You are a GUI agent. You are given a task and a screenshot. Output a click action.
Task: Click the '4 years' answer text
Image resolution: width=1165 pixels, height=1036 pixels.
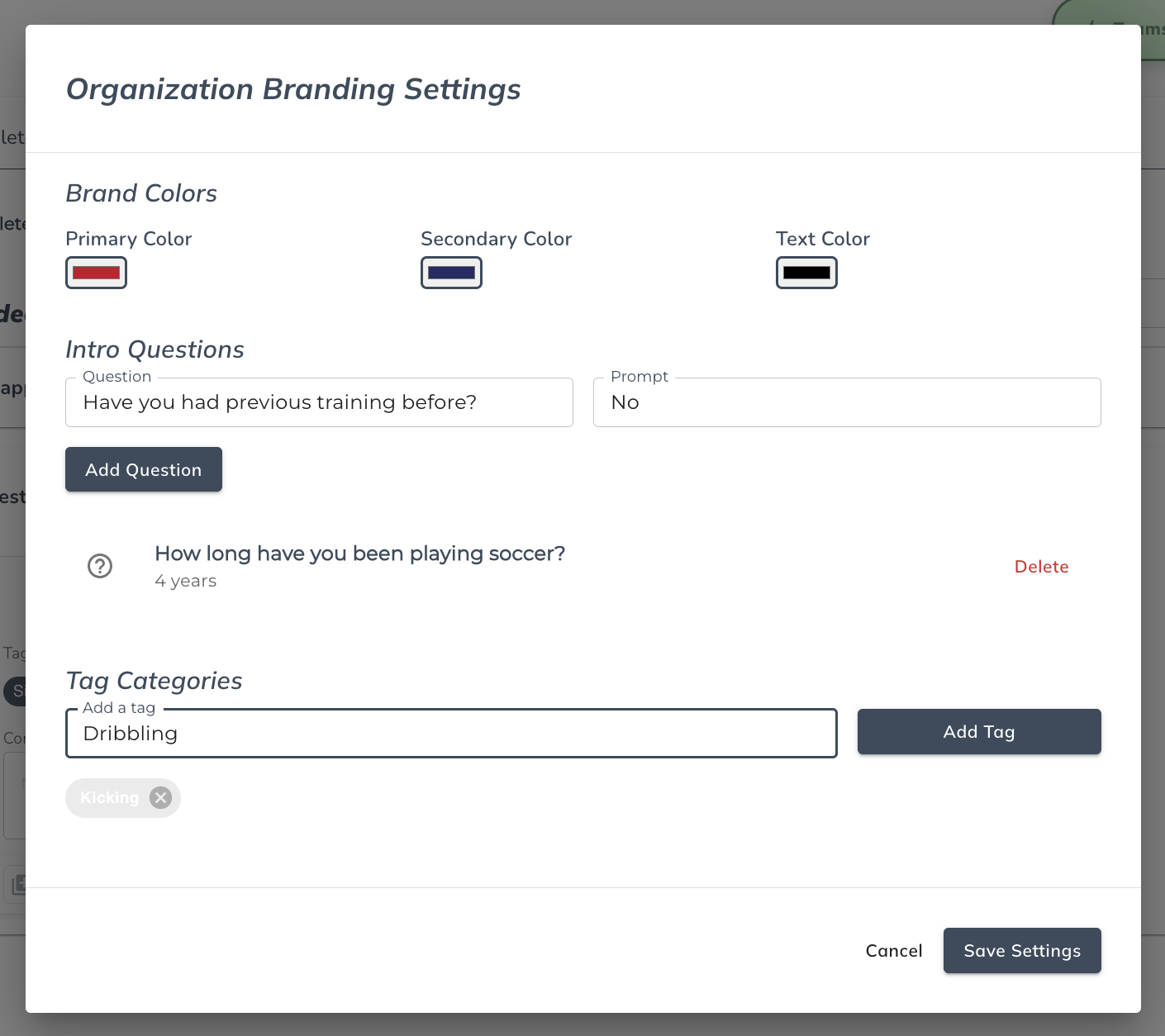click(186, 581)
